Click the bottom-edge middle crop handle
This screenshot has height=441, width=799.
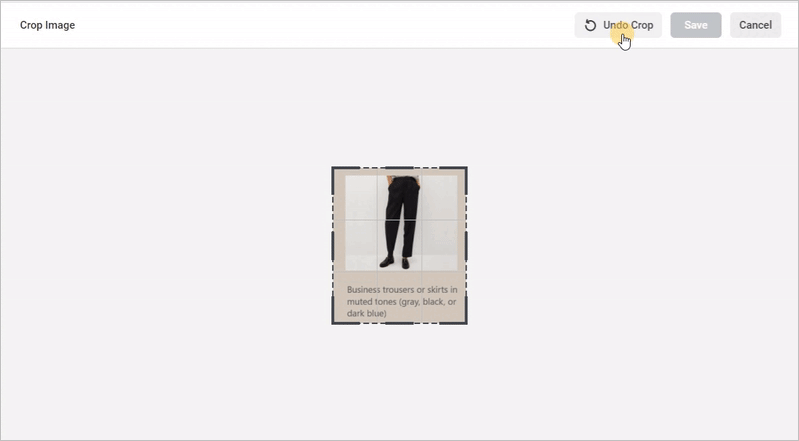400,323
